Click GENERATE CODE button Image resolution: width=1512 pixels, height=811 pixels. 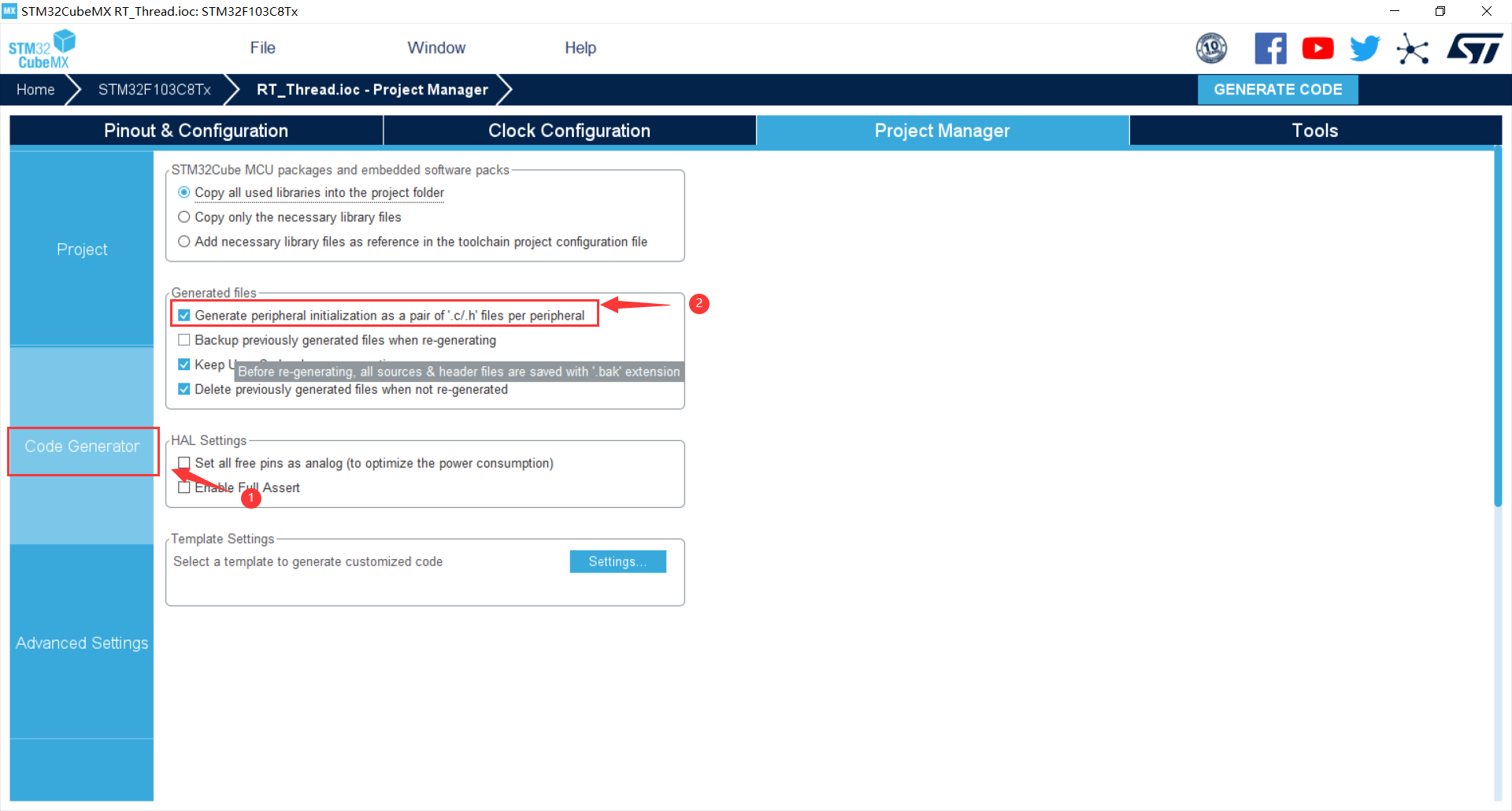pyautogui.click(x=1277, y=90)
